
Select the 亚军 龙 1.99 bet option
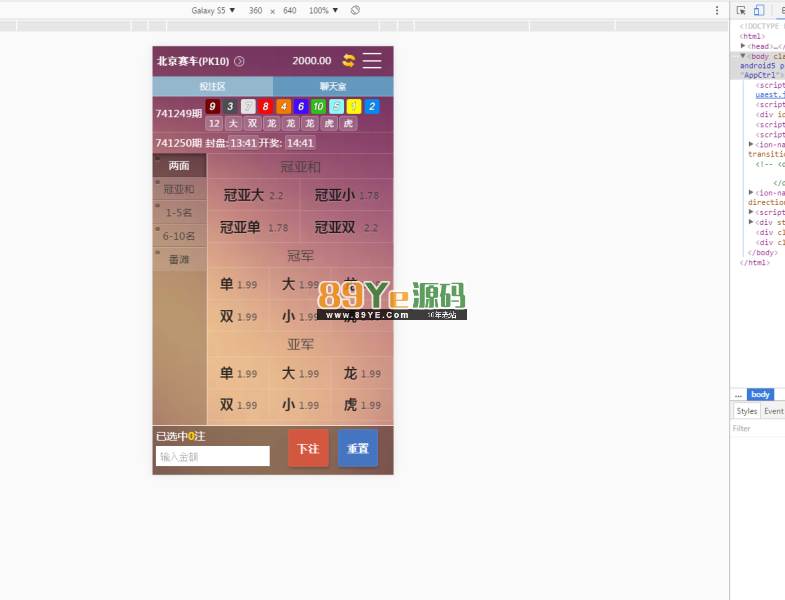[361, 374]
